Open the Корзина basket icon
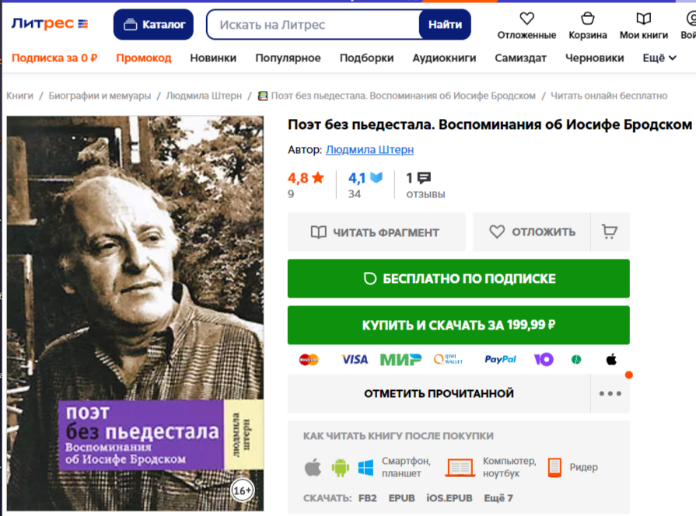Screen dimensions: 696x516 (x=587, y=19)
